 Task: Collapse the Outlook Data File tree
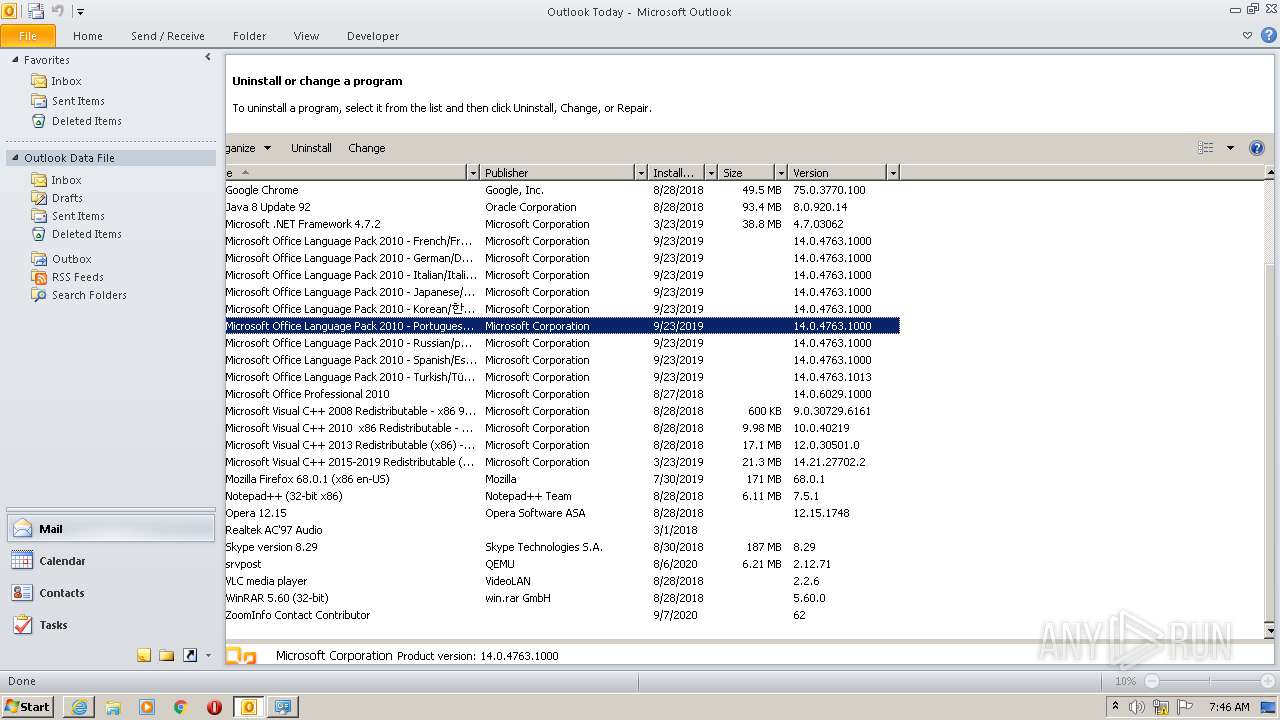15,158
